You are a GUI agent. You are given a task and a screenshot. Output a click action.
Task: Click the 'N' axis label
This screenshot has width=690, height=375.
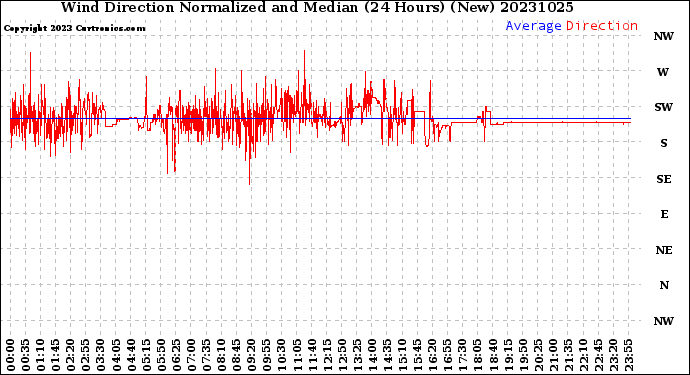coord(664,285)
